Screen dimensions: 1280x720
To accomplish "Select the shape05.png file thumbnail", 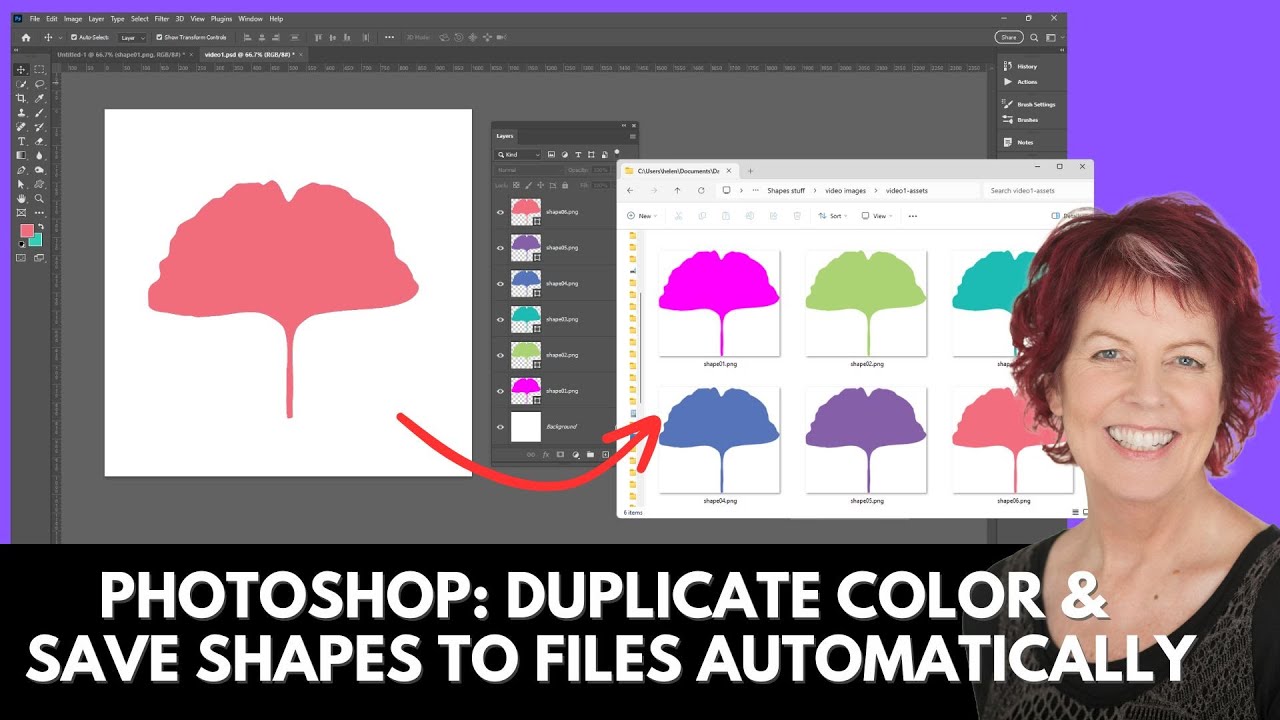I will pyautogui.click(x=866, y=440).
